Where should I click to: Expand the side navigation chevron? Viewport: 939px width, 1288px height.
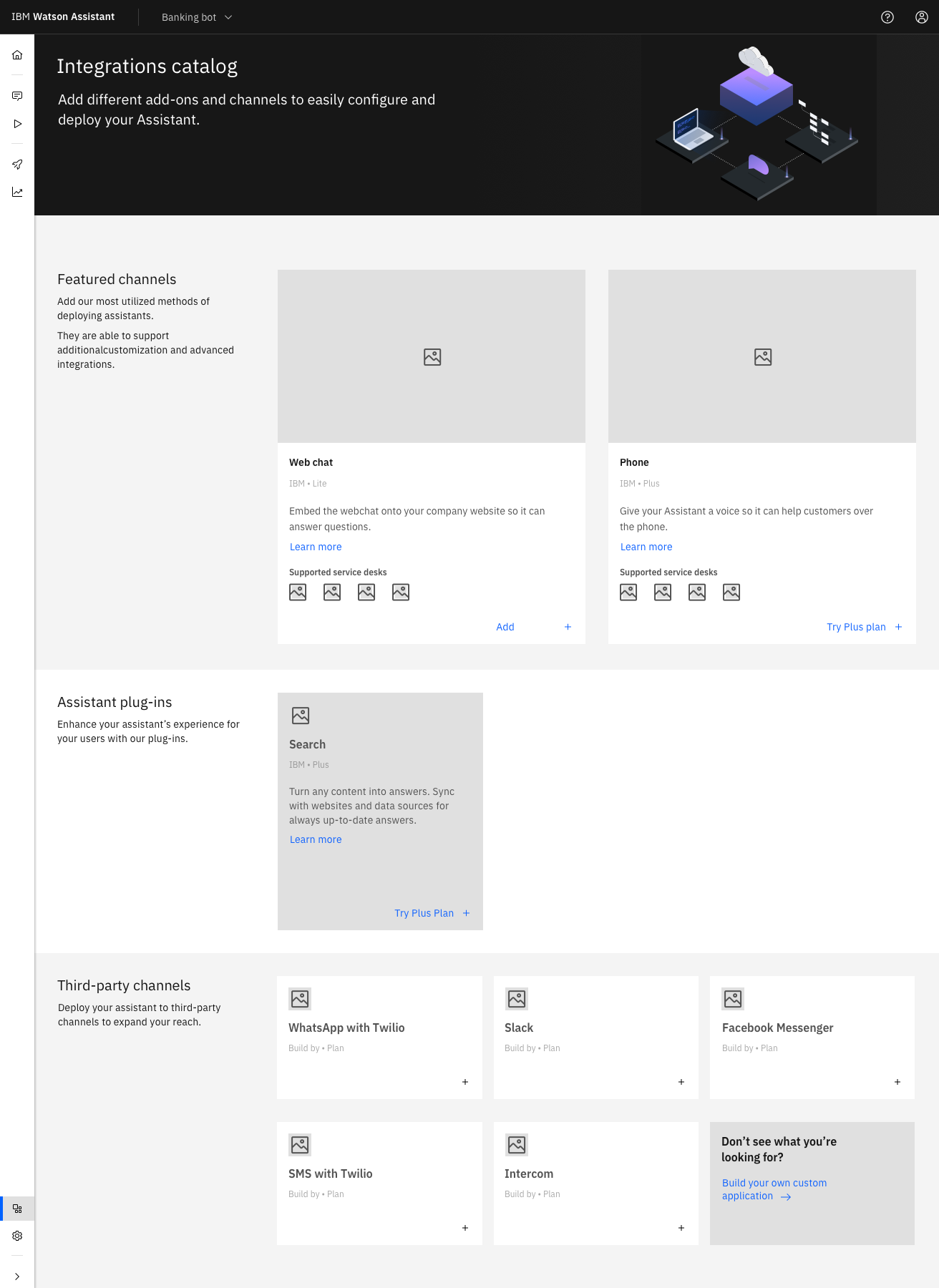(x=17, y=1277)
